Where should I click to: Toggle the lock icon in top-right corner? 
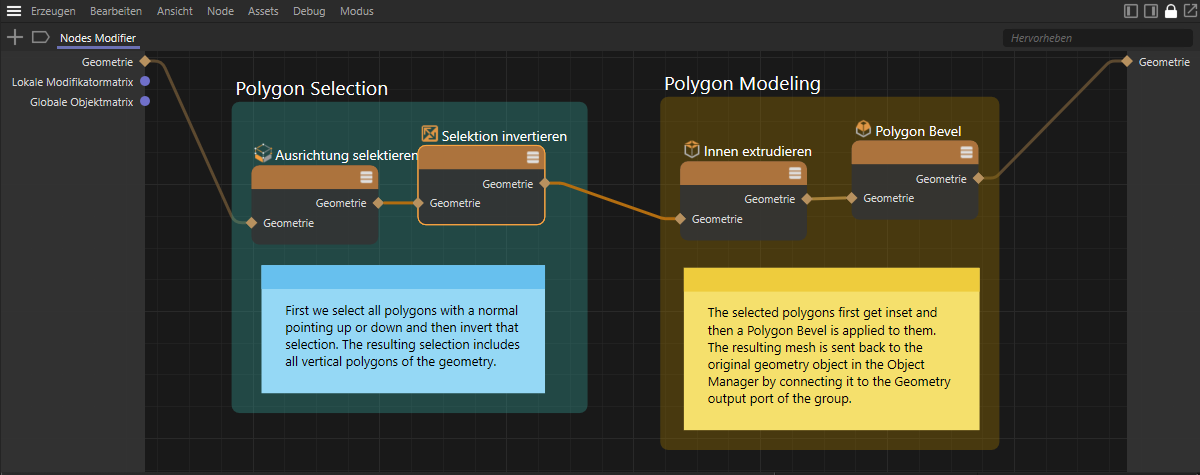pyautogui.click(x=1170, y=11)
